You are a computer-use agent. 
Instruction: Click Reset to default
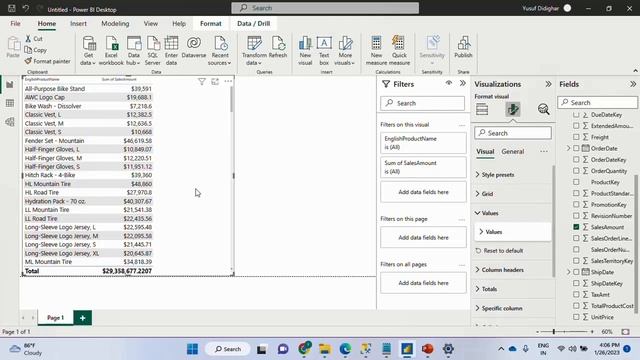tap(499, 251)
